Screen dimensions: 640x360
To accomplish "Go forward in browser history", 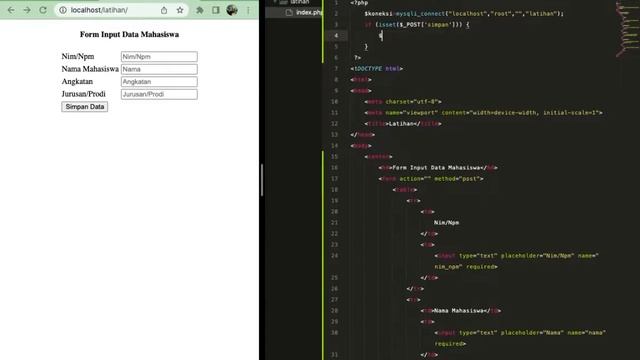I will click(x=27, y=10).
